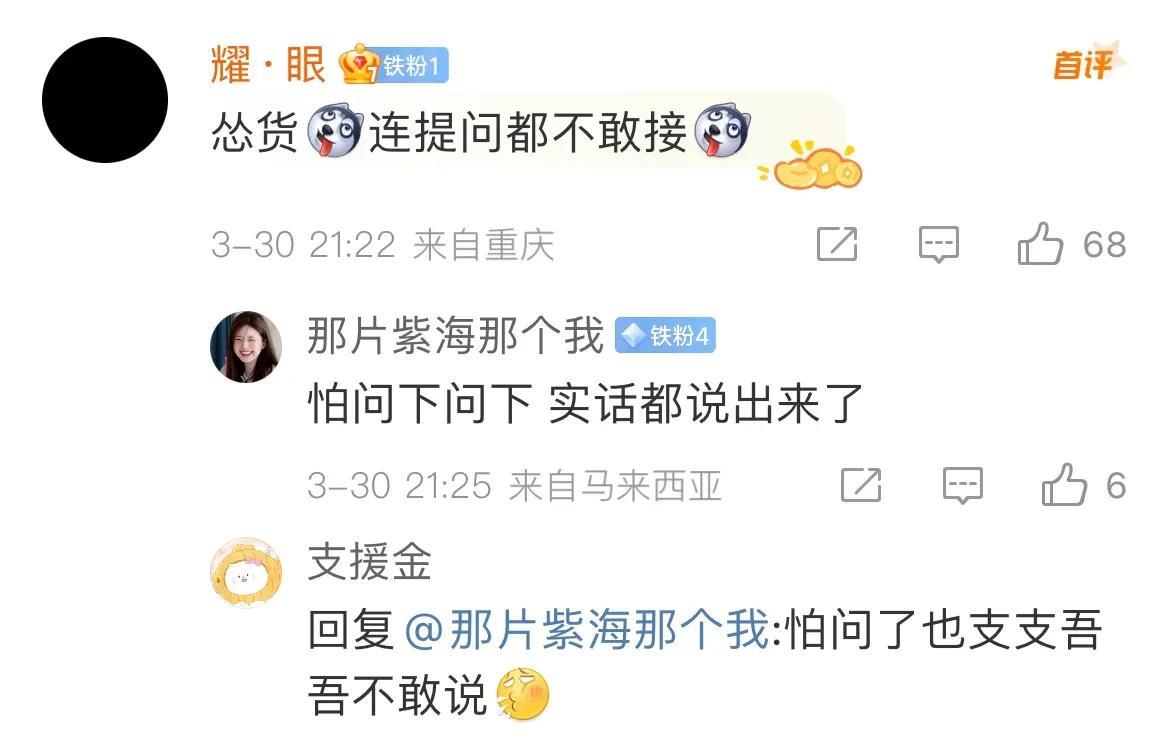1170x740 pixels.
Task: View 那片紫海那个我's avatar photo
Action: point(246,347)
